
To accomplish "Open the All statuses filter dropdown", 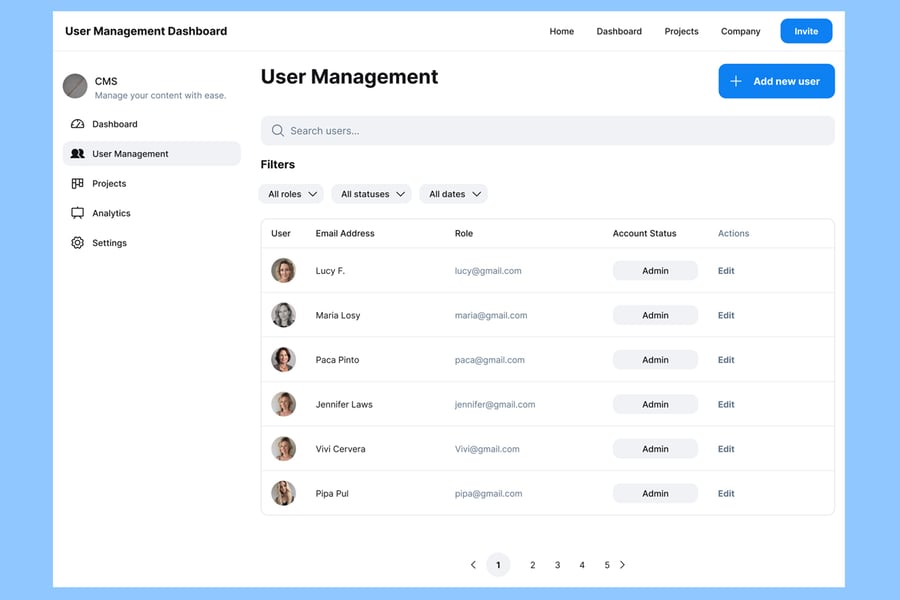I will [370, 194].
